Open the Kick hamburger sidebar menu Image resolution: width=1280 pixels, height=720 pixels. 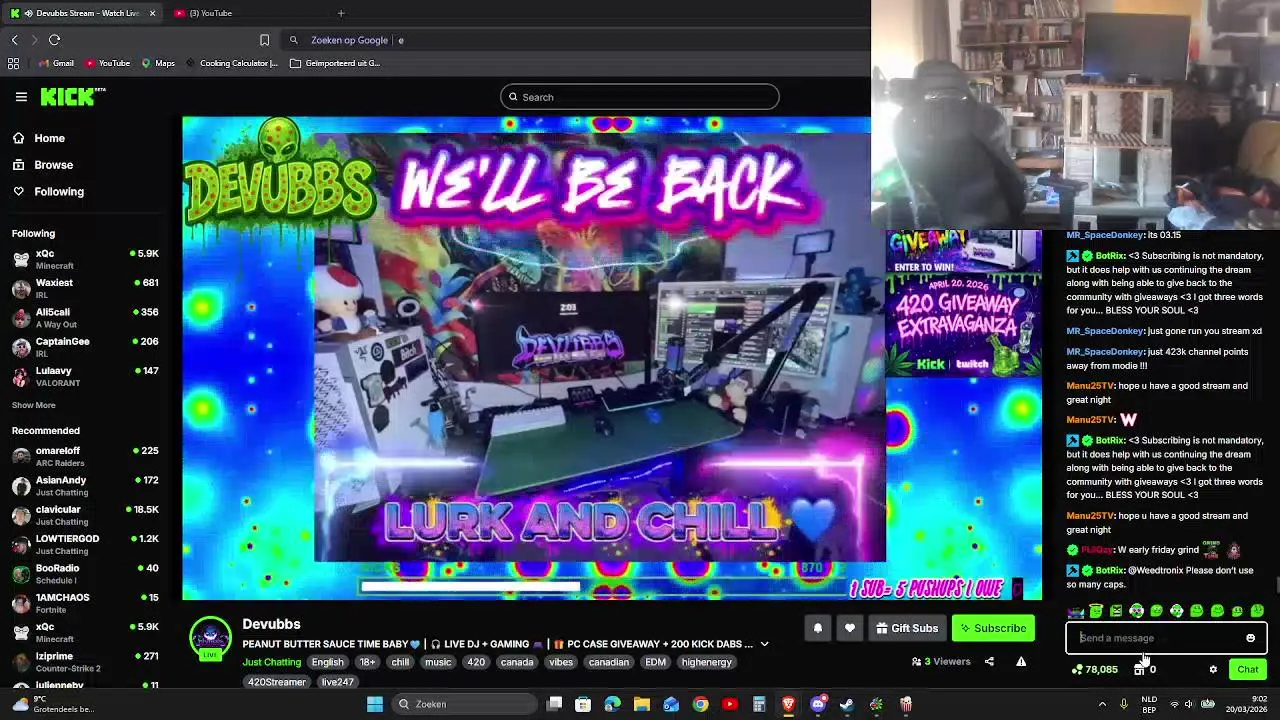(21, 97)
